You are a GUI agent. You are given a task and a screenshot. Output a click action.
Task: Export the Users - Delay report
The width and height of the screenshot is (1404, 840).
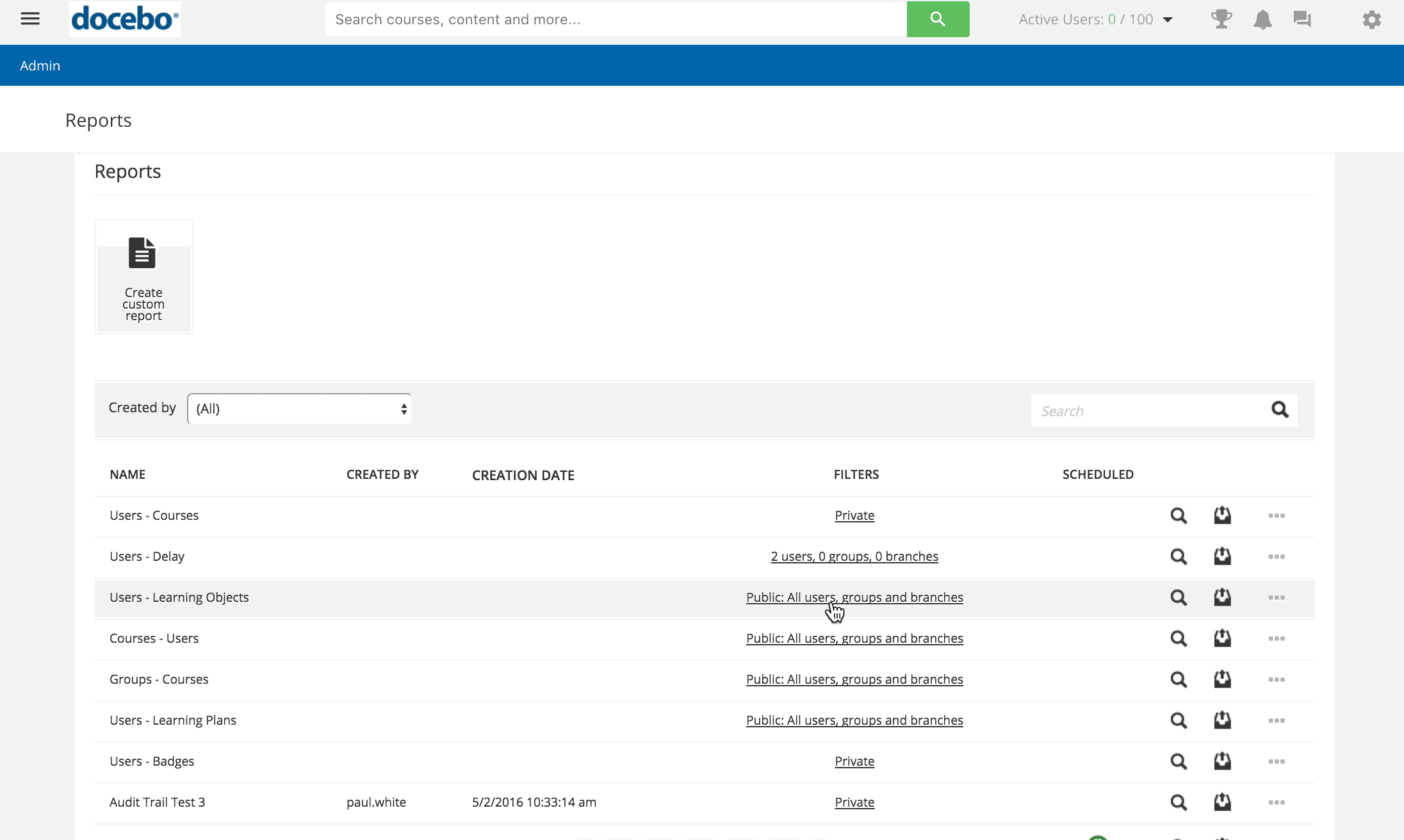(1222, 556)
